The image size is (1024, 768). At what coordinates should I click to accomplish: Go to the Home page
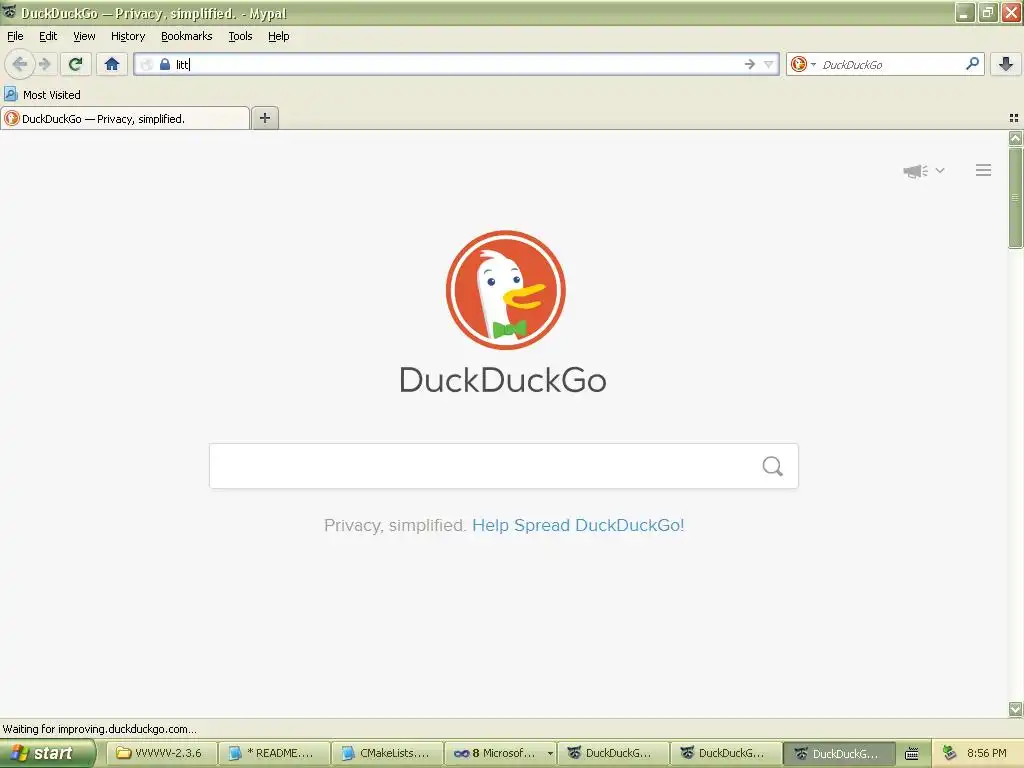(x=112, y=64)
